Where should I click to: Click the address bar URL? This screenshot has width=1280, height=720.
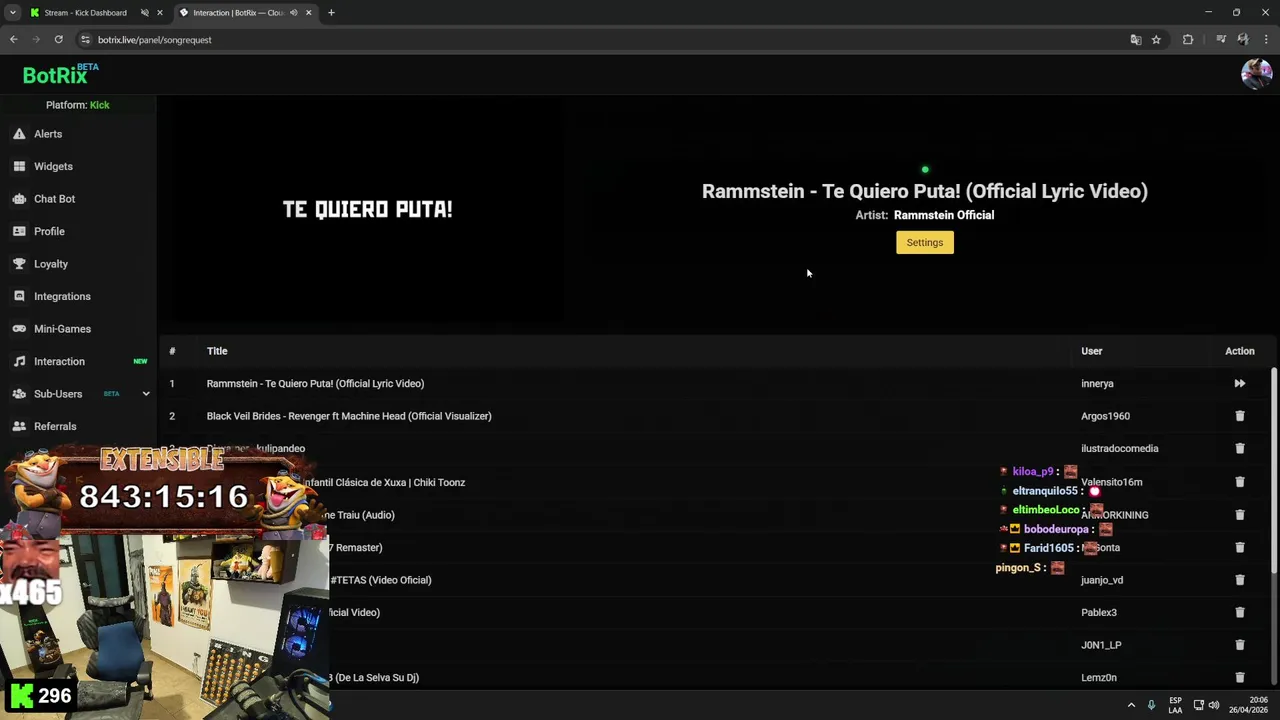pos(155,39)
